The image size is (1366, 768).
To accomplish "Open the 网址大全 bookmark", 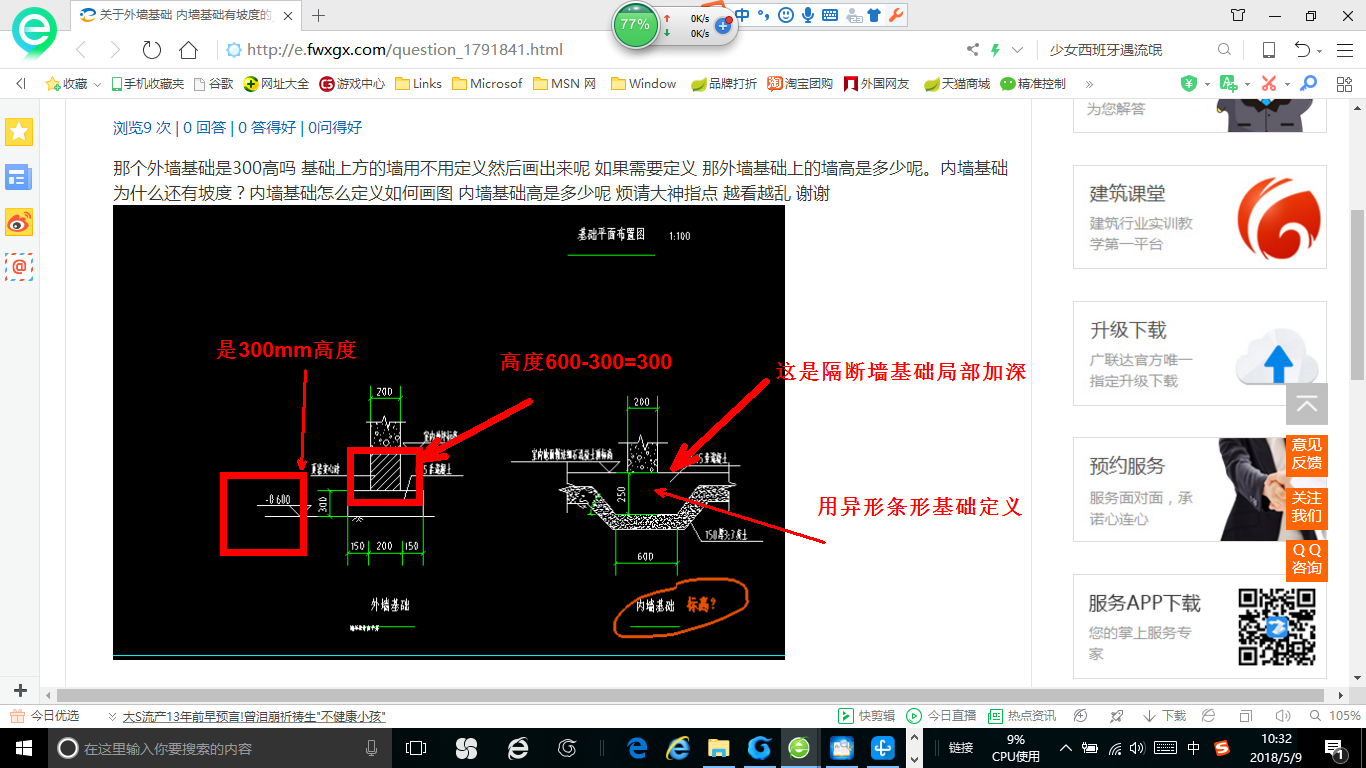I will click(277, 84).
